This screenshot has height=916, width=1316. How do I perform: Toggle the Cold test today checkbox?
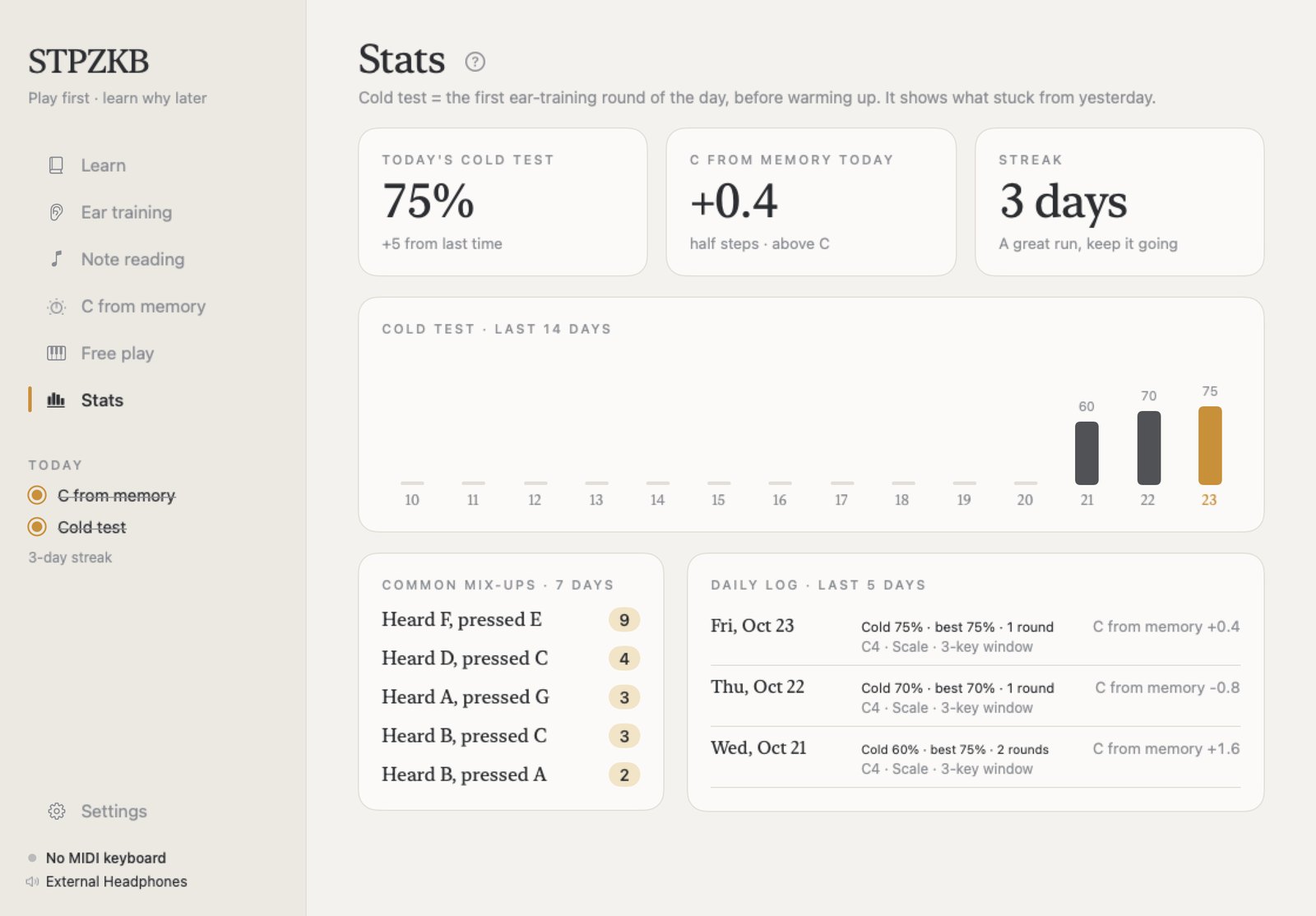pyautogui.click(x=37, y=526)
